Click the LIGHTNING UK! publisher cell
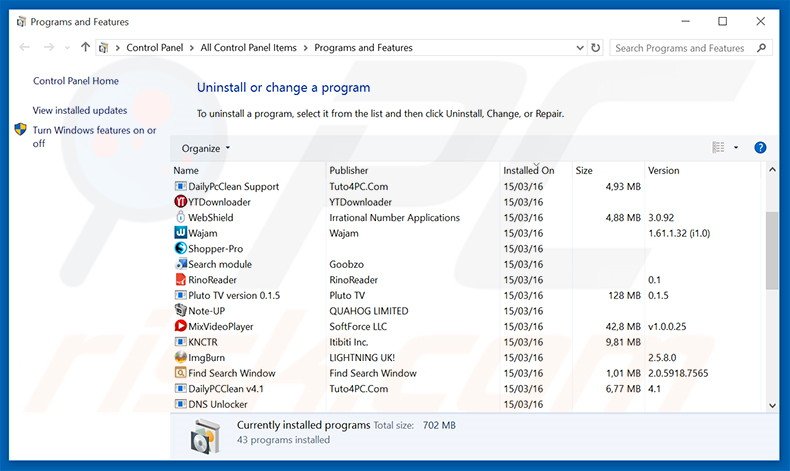This screenshot has height=471, width=790. (362, 358)
